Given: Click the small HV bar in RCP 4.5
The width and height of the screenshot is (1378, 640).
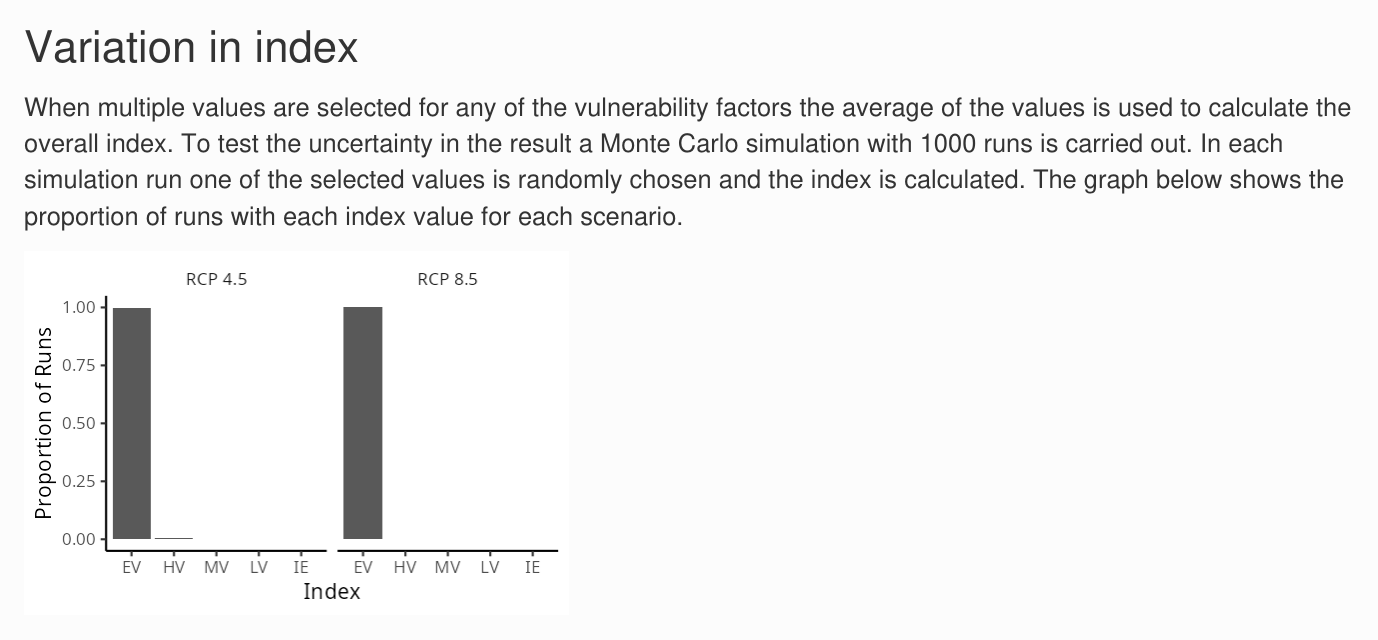Looking at the screenshot, I should pyautogui.click(x=174, y=538).
